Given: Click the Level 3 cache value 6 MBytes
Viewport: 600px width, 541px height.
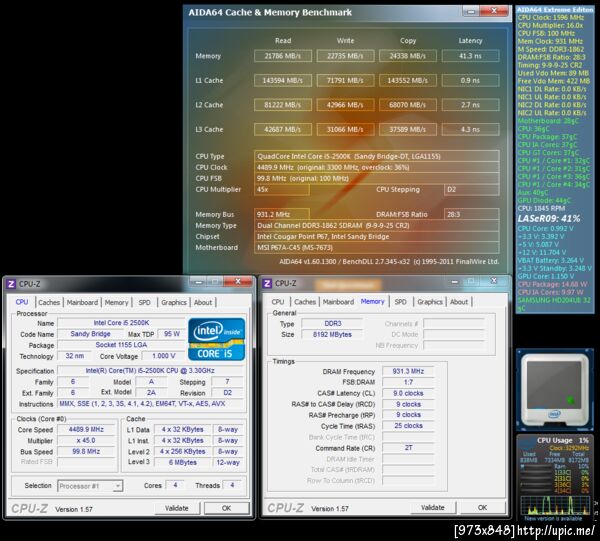Looking at the screenshot, I should click(x=183, y=462).
